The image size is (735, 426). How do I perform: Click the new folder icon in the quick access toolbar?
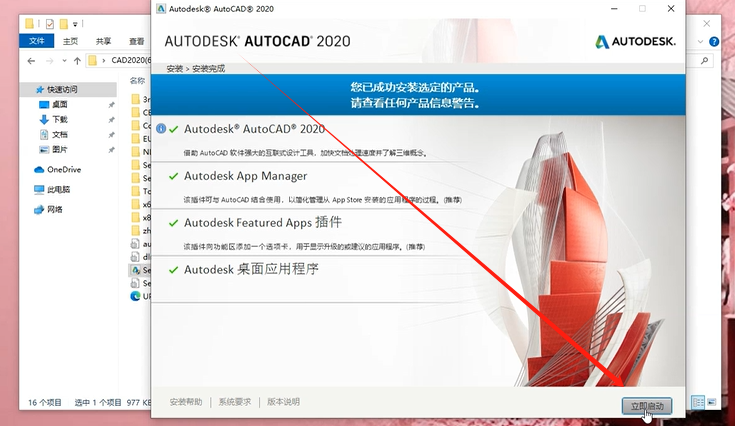[64, 23]
